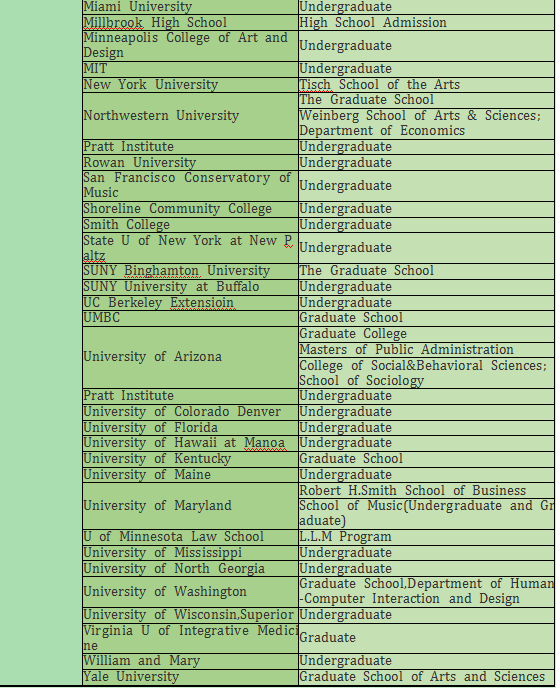Select the Yale University cell
The image size is (556, 688).
click(190, 677)
